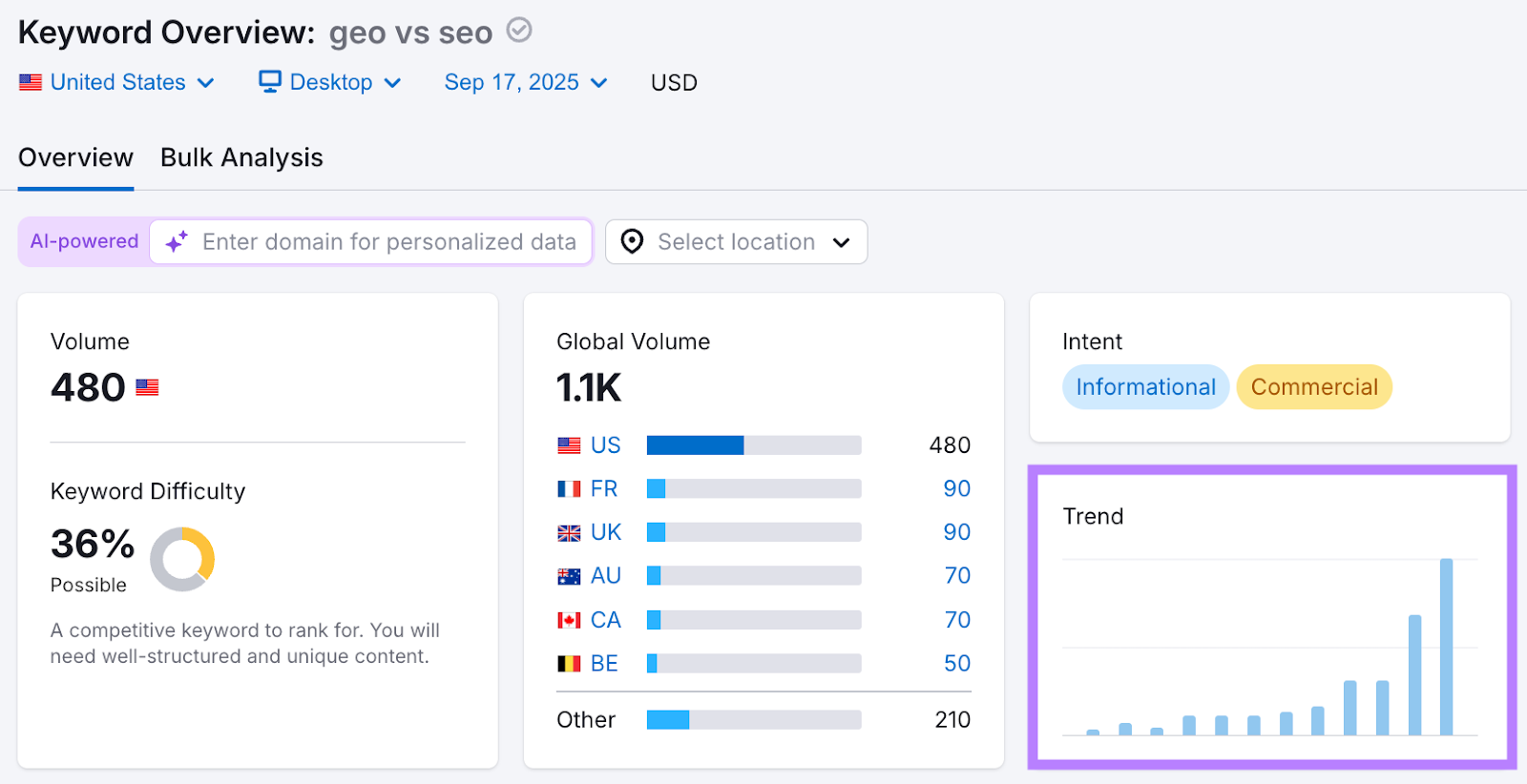This screenshot has height=784, width=1527.
Task: Click the Informational intent badge
Action: coord(1145,387)
